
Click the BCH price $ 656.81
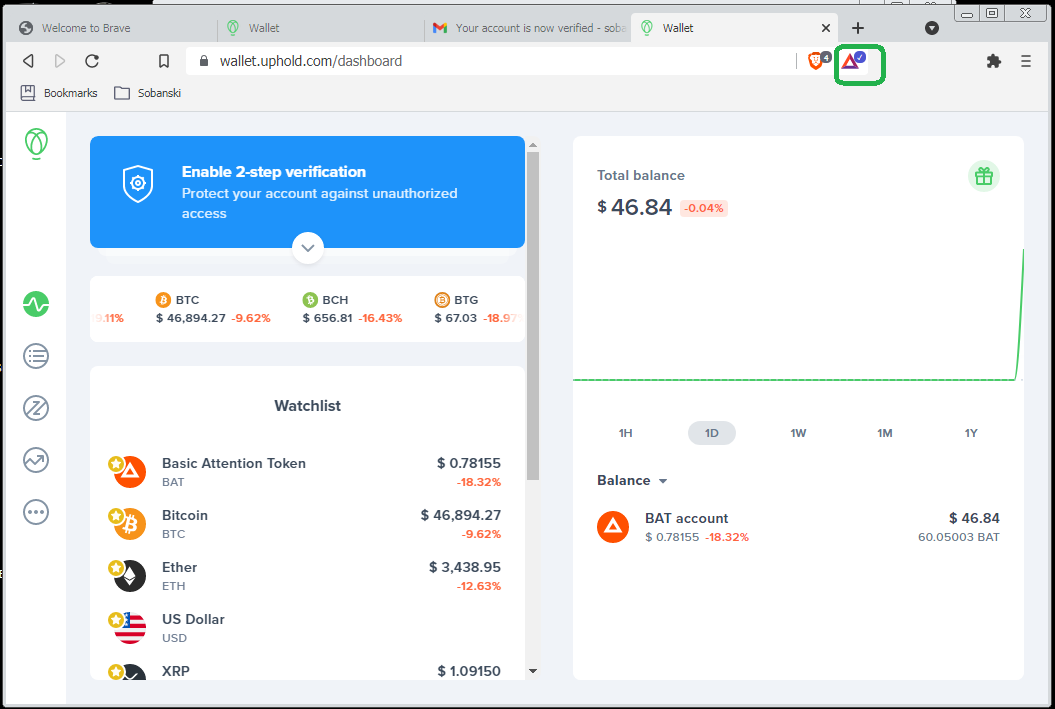pos(328,318)
